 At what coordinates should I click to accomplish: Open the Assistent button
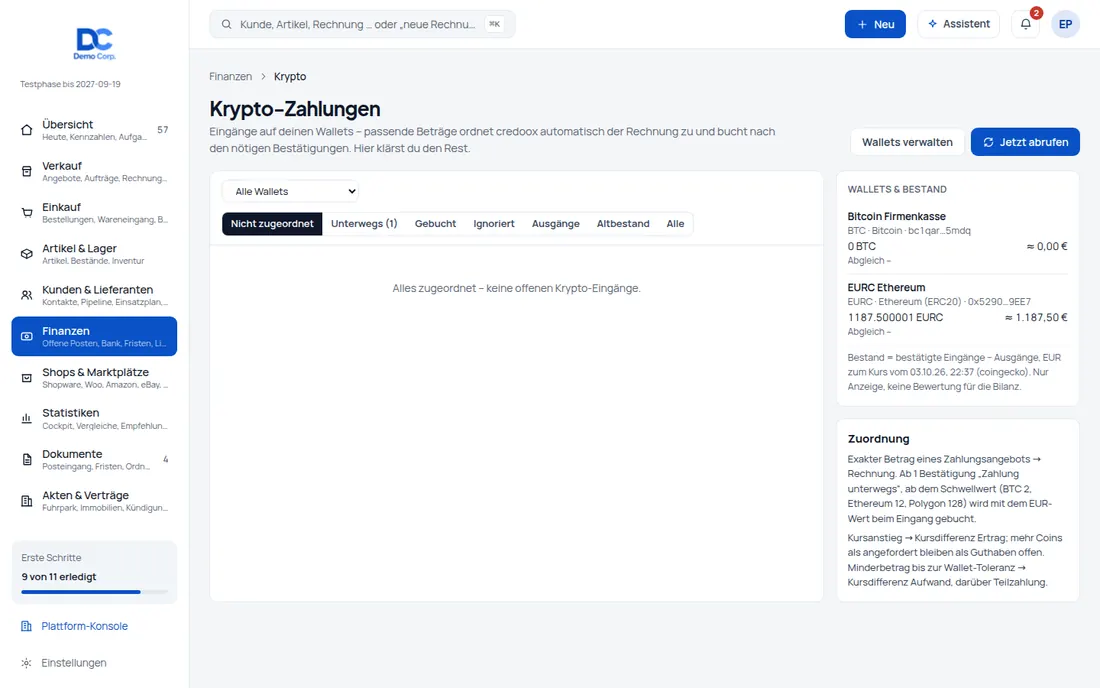click(x=958, y=24)
